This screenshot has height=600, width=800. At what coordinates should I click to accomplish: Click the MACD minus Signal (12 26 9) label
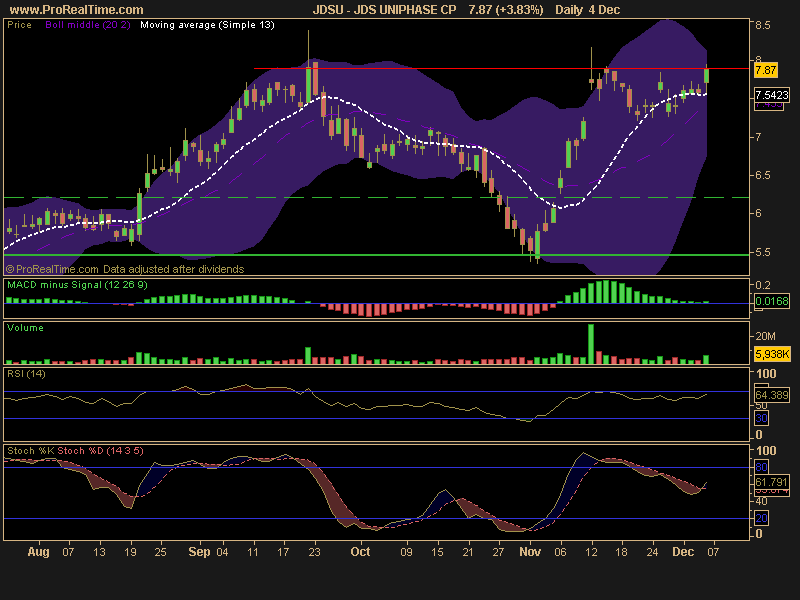click(x=77, y=285)
